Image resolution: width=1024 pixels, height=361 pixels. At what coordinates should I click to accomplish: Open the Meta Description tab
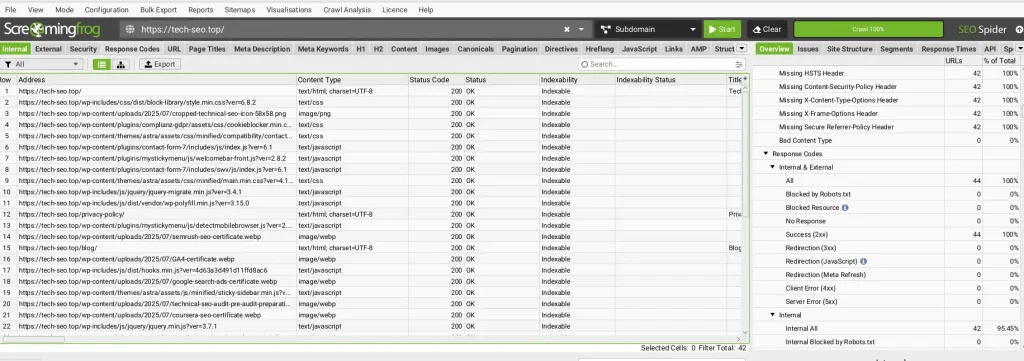(262, 49)
